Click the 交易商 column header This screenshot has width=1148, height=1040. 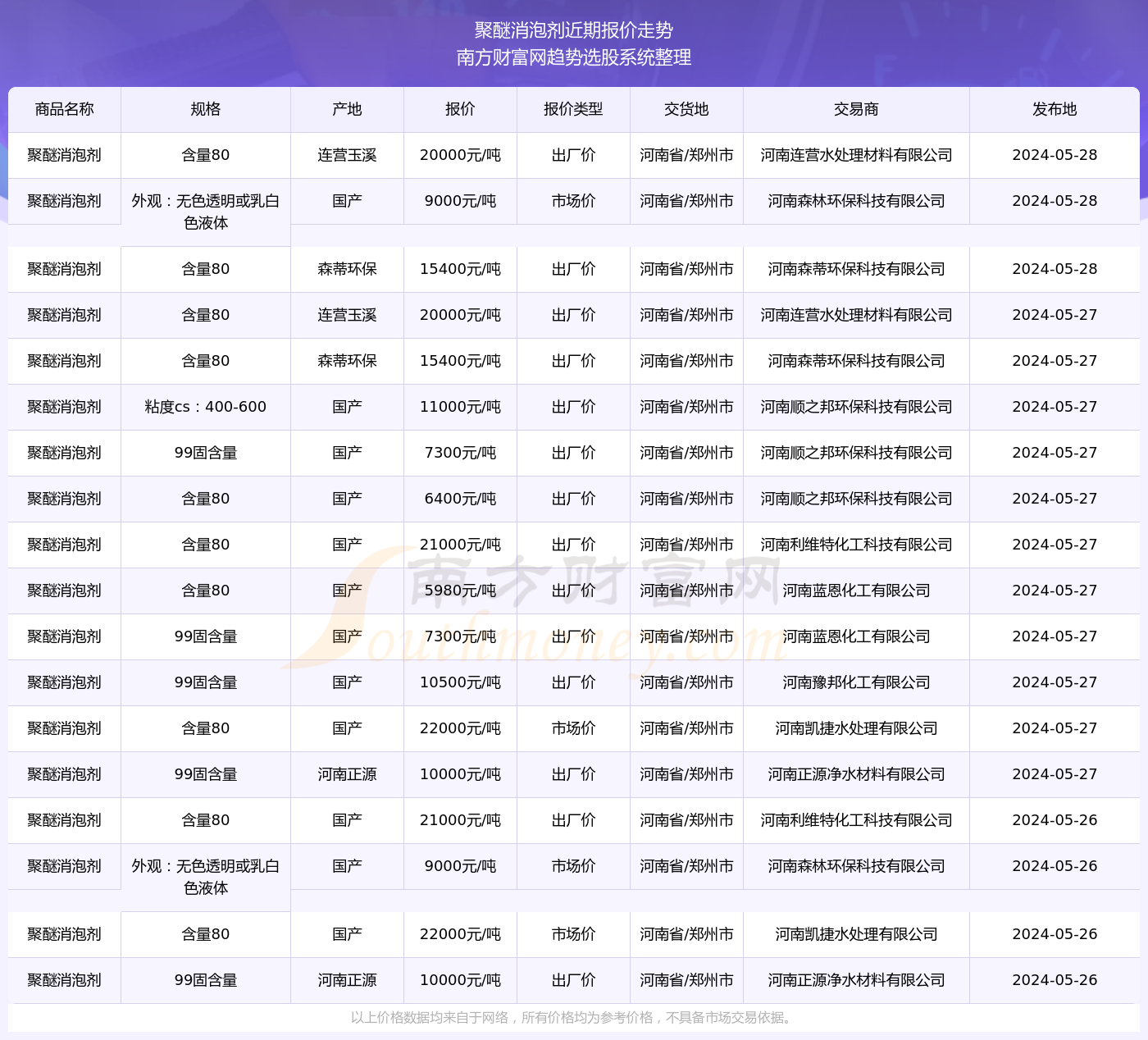(856, 109)
